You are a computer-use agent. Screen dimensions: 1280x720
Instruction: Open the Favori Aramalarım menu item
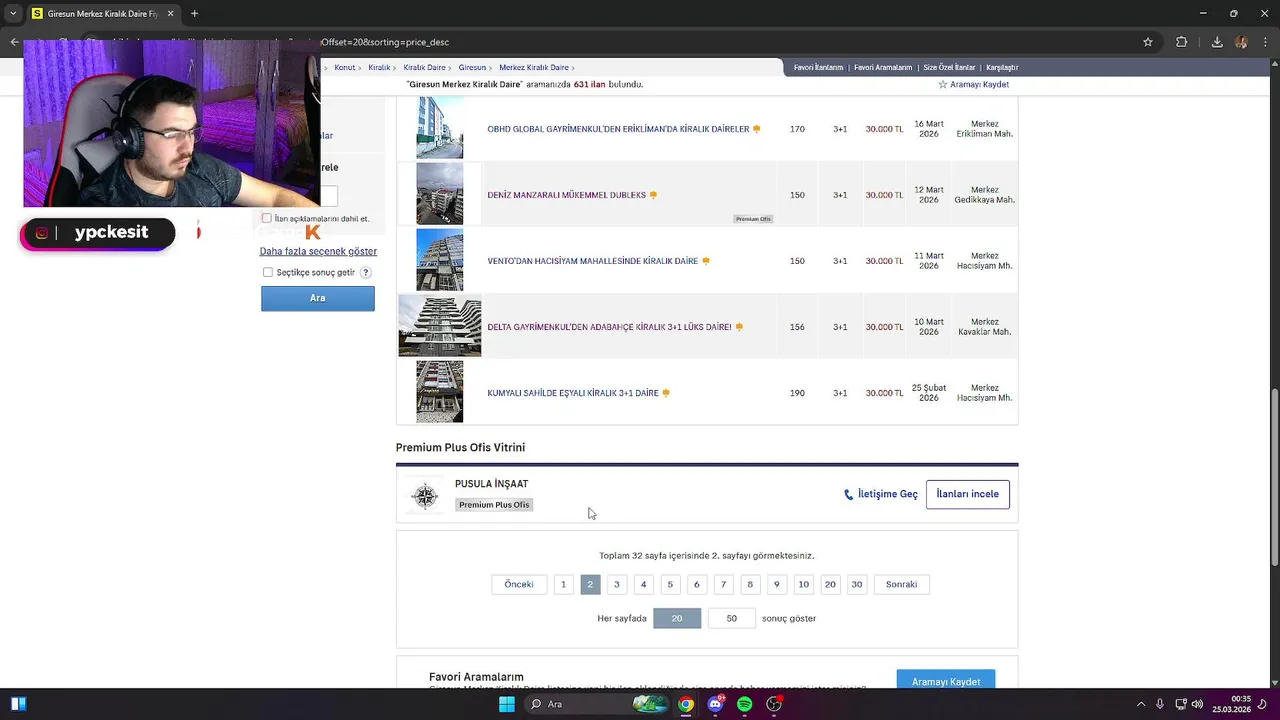883,68
